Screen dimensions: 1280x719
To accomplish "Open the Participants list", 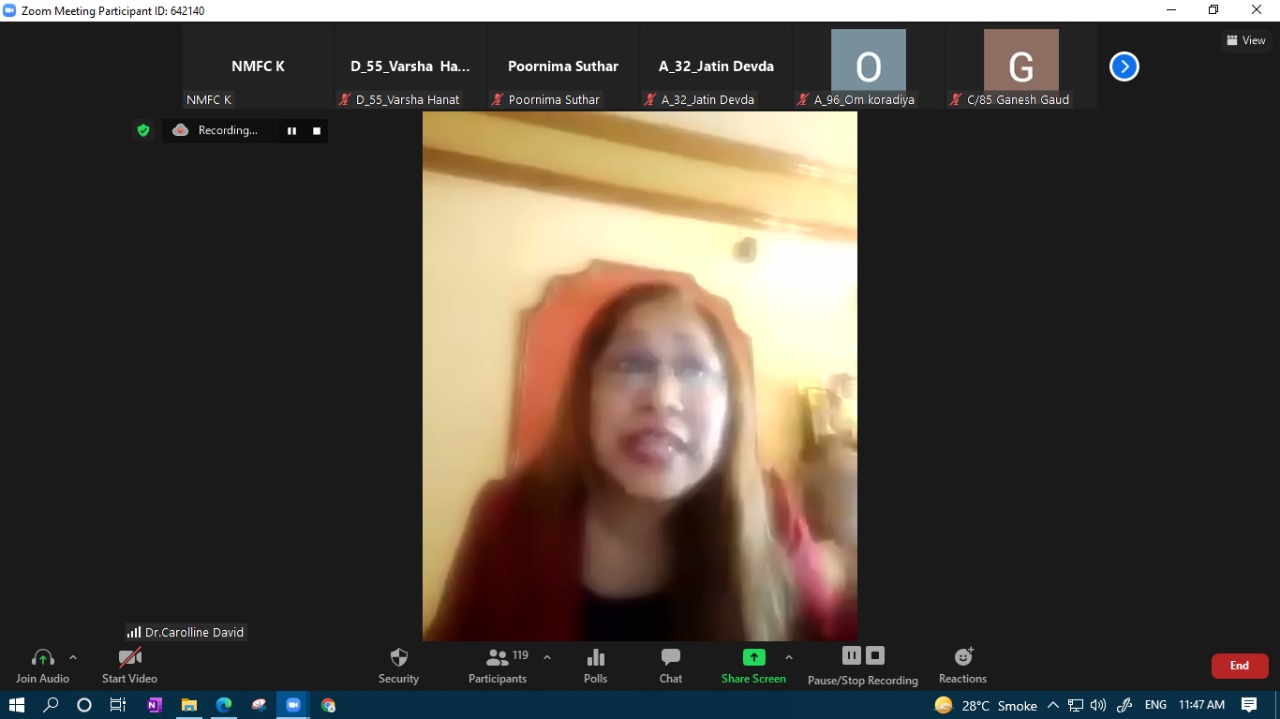I will [x=497, y=665].
